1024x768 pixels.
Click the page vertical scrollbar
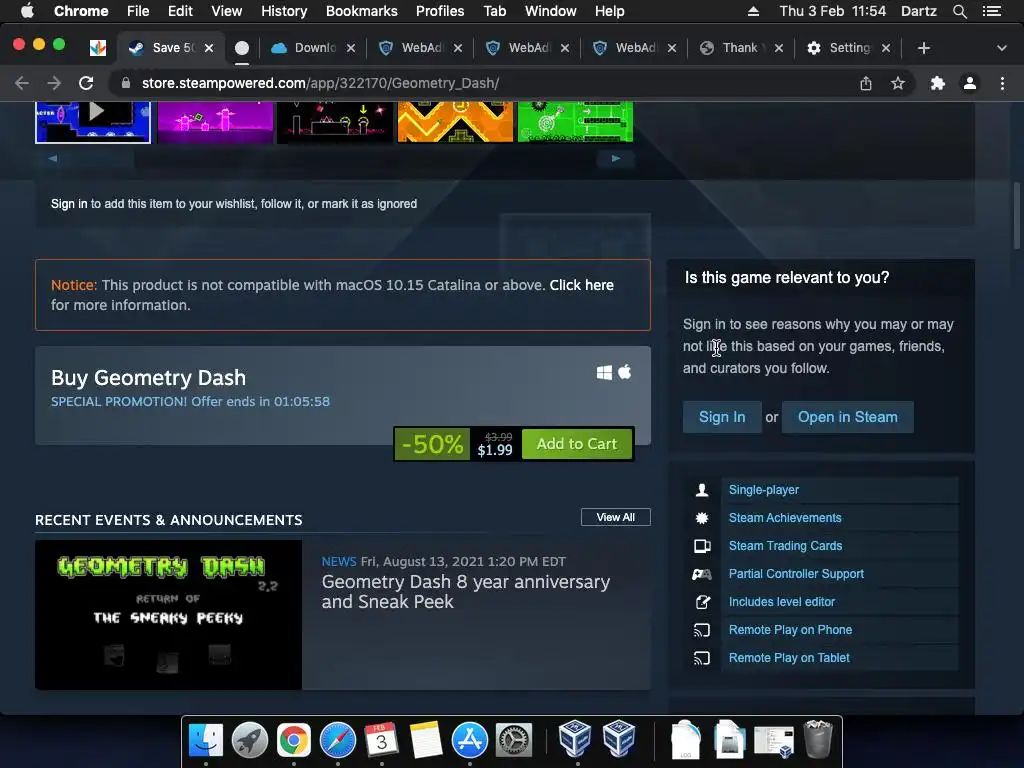pyautogui.click(x=1016, y=216)
